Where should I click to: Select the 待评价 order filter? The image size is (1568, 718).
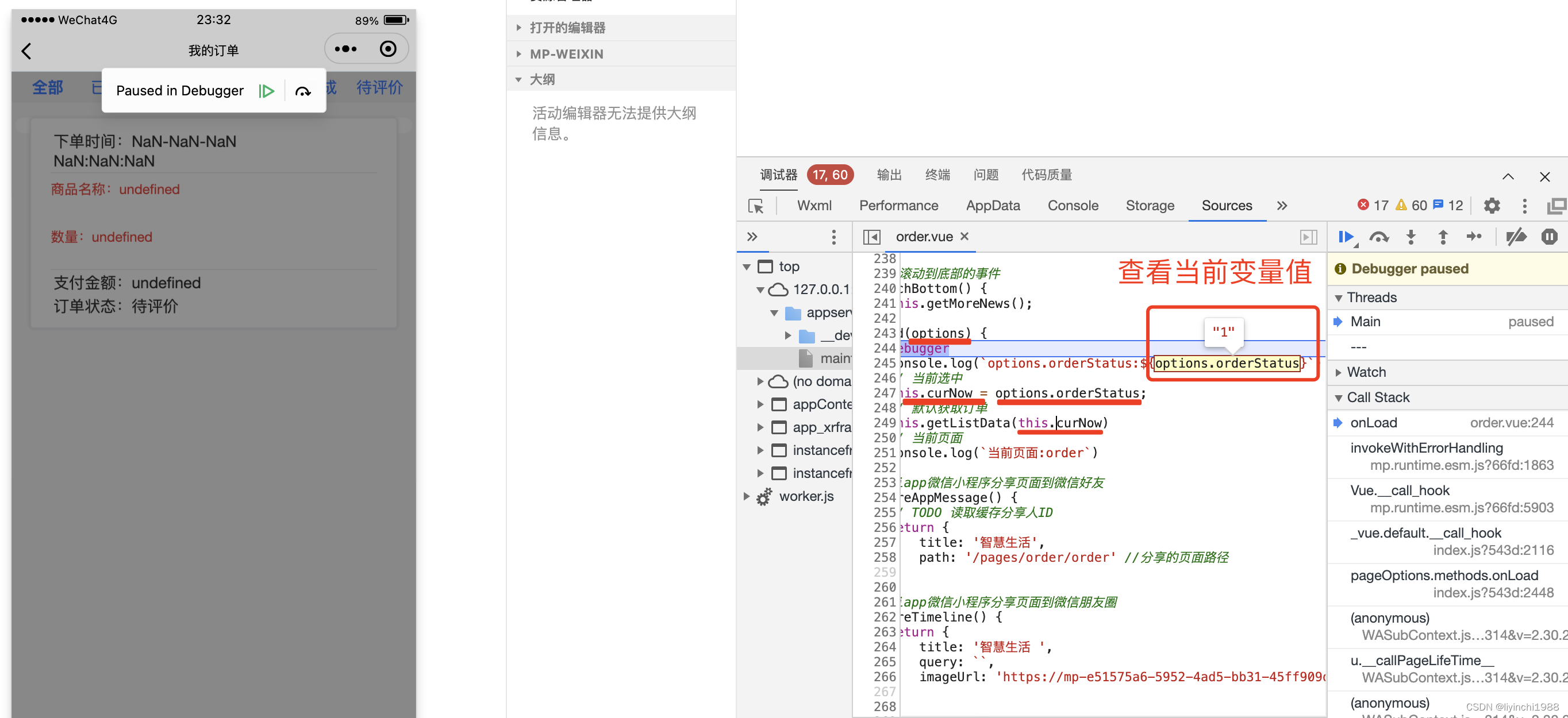[379, 88]
